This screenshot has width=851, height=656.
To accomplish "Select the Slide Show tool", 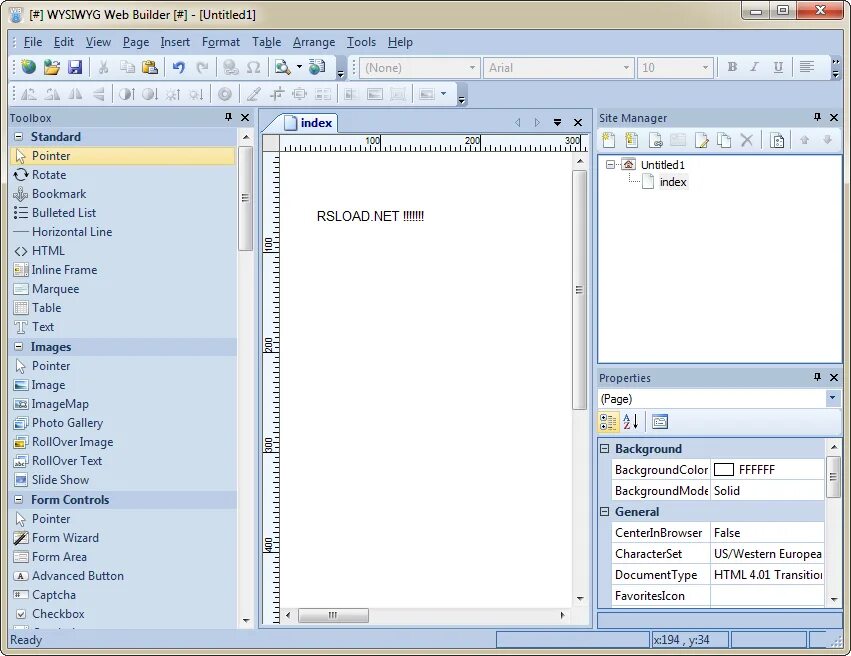I will 123,480.
